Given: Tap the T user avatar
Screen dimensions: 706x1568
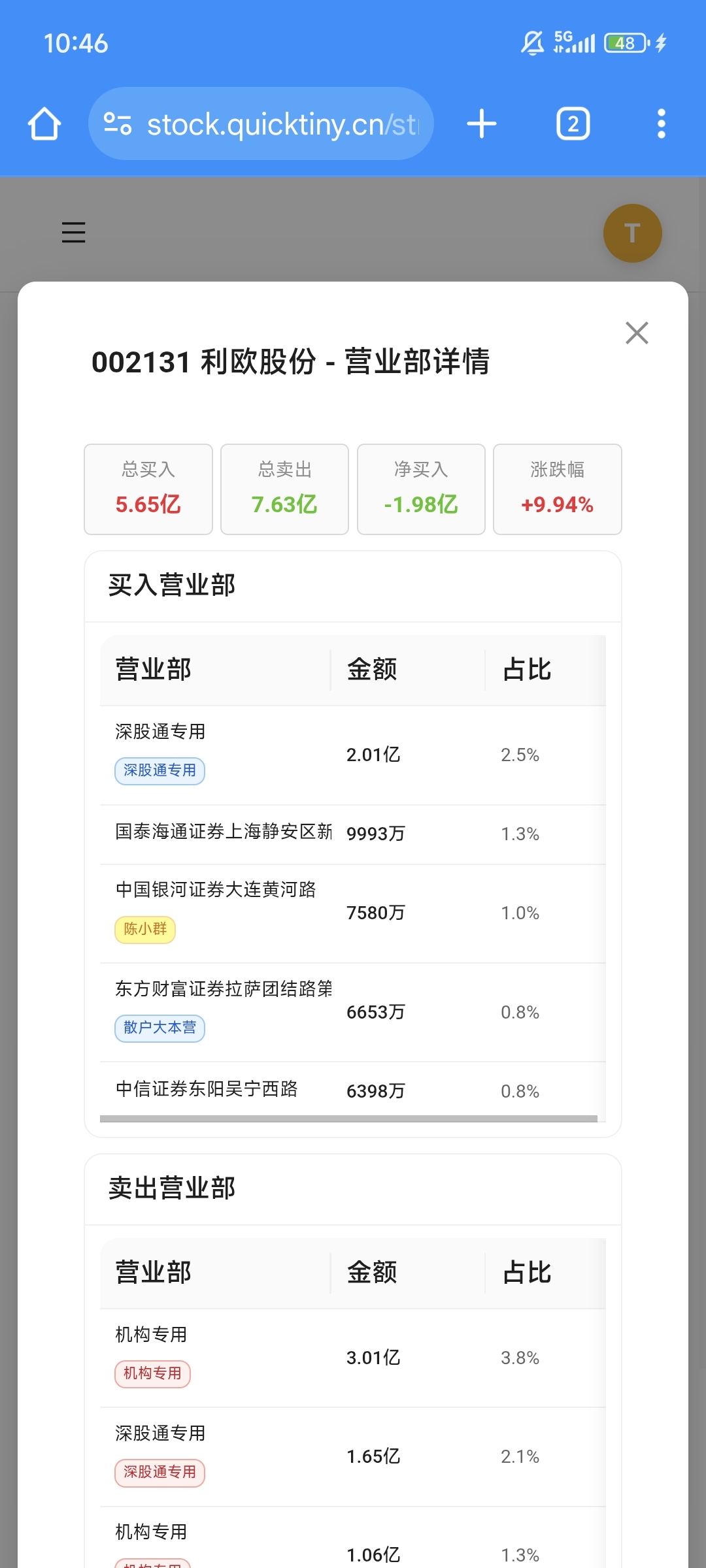Looking at the screenshot, I should click(632, 233).
